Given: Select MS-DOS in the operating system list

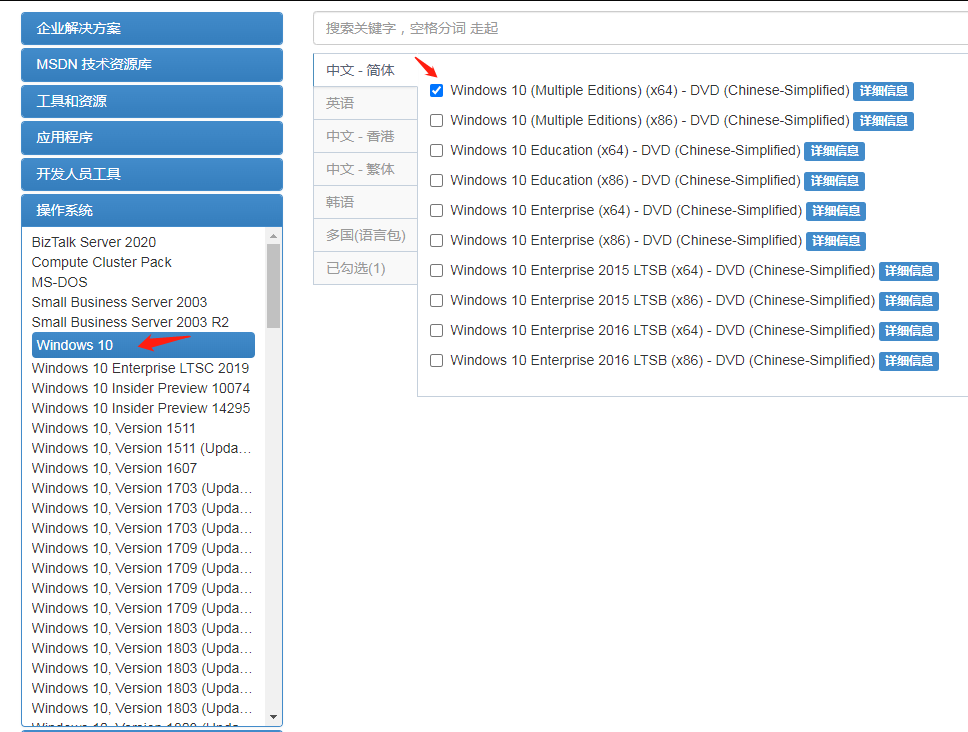Looking at the screenshot, I should pyautogui.click(x=60, y=282).
